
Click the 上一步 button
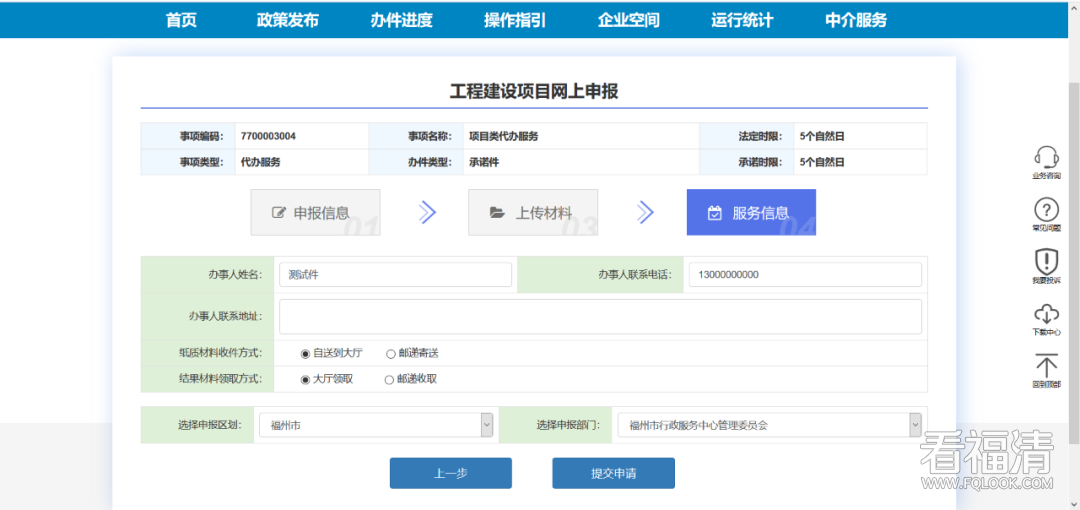point(450,473)
